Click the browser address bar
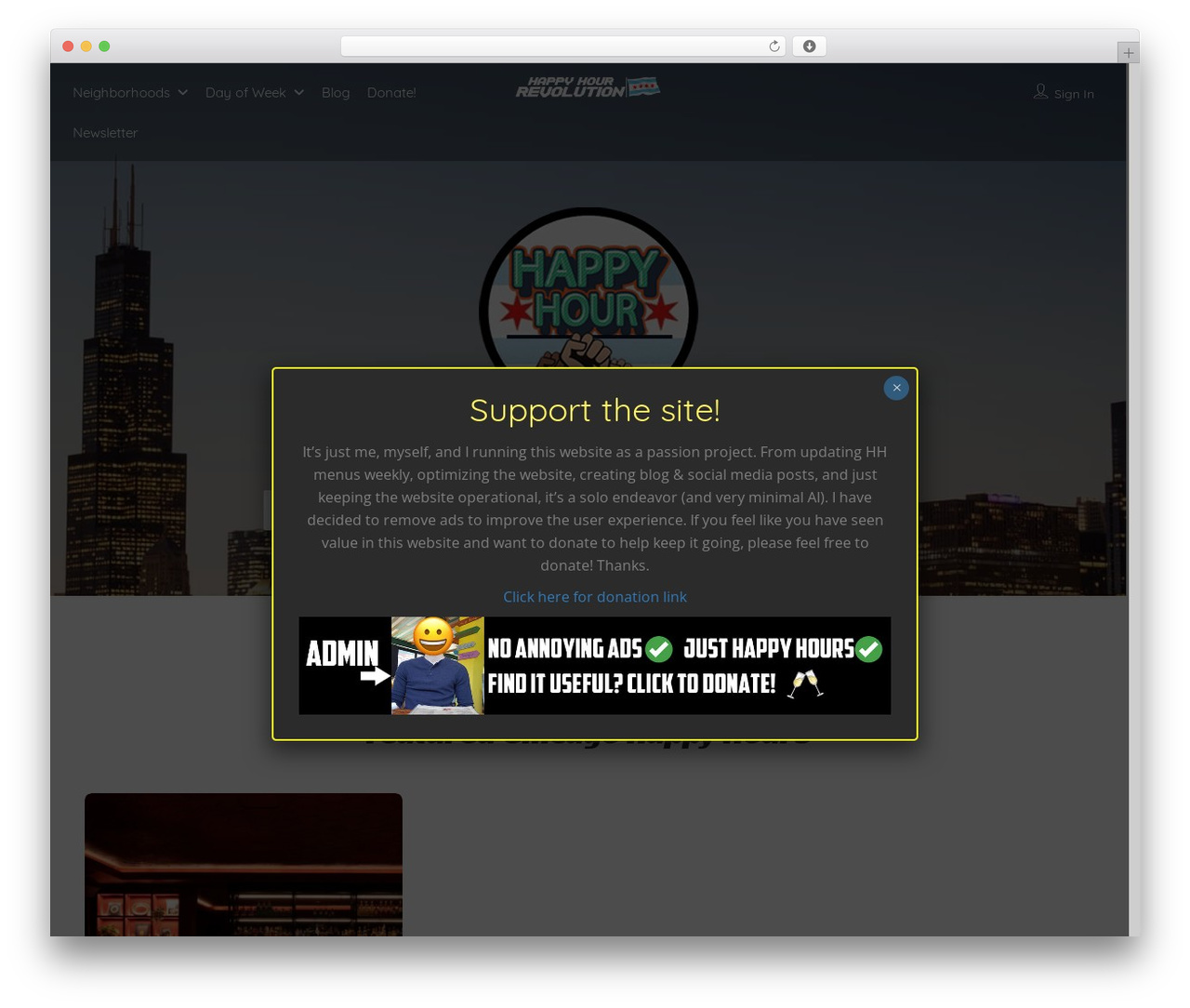 tap(563, 46)
